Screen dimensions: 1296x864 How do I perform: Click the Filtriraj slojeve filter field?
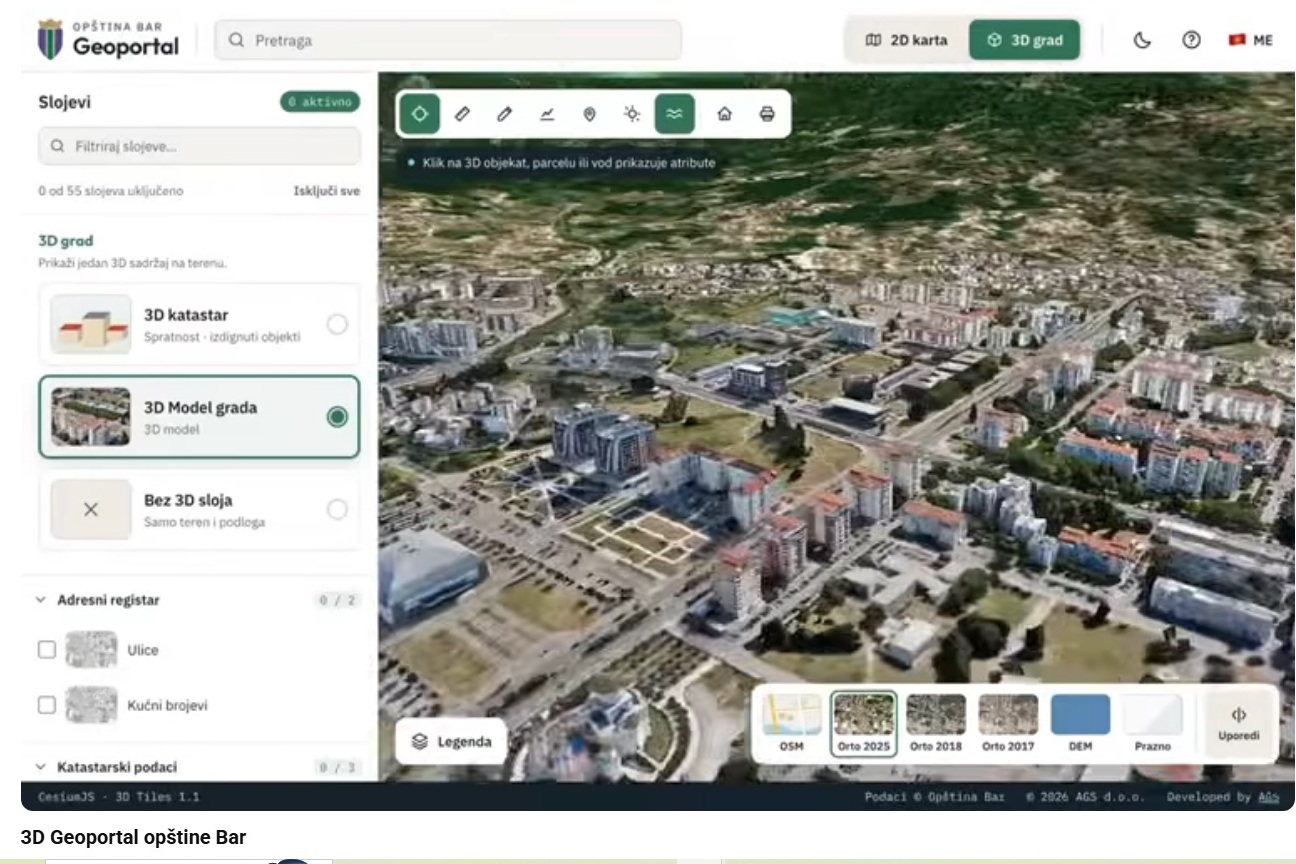199,146
